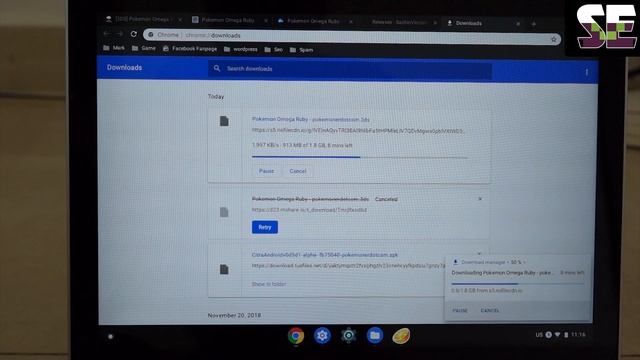Switch to the second Pokemon Omega Ruby tab
Image resolution: width=640 pixels, height=360 pixels.
[229, 20]
